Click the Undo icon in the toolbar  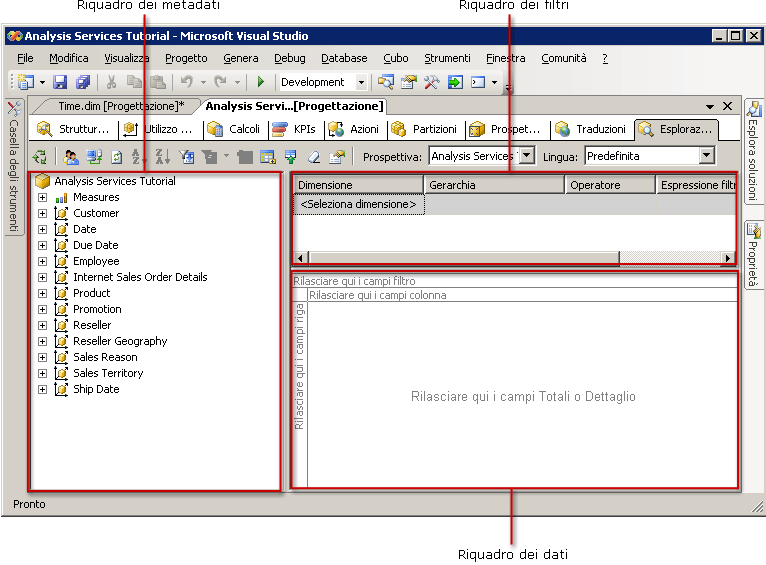tap(186, 82)
